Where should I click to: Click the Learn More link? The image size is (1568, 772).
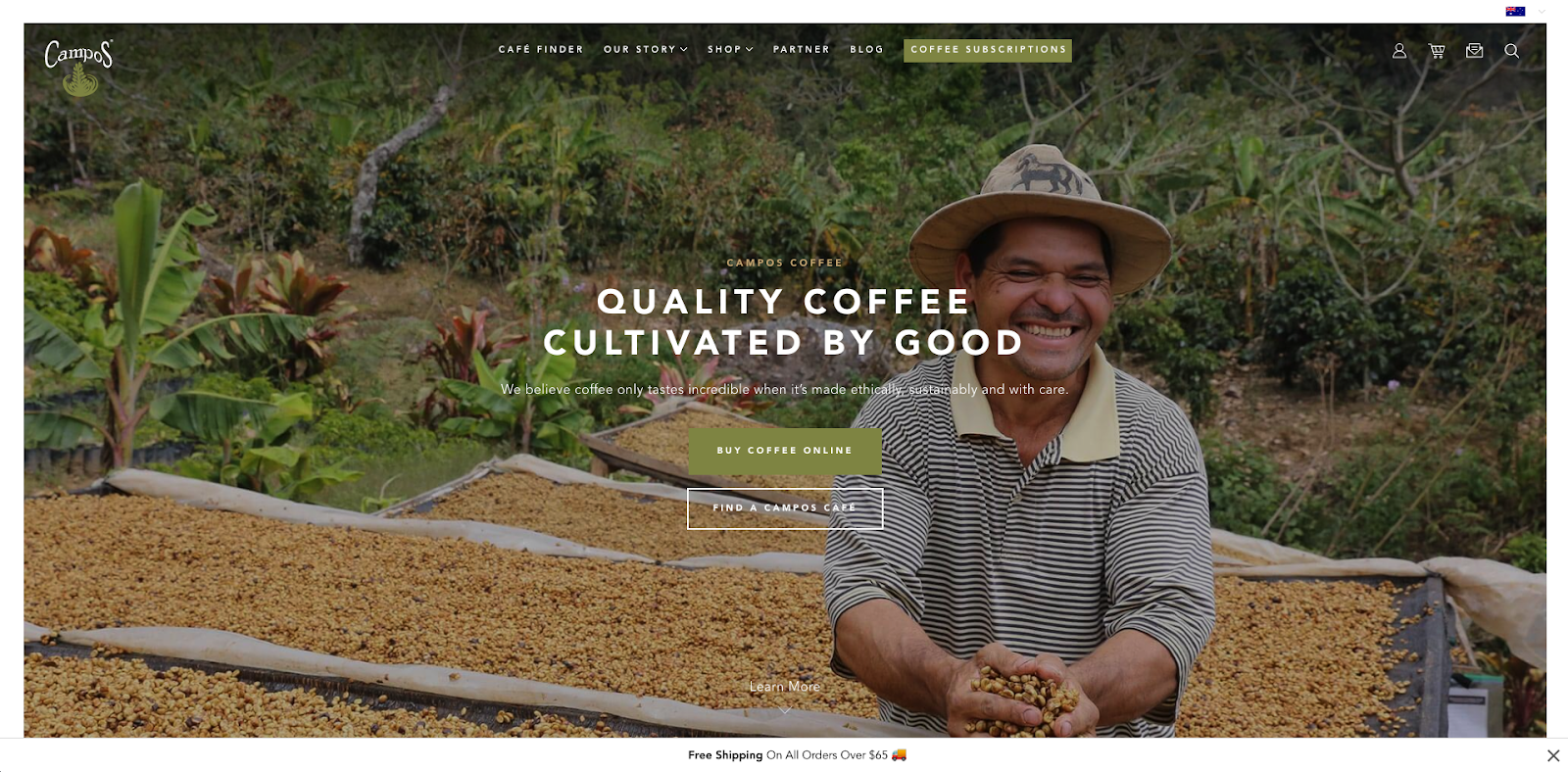(x=785, y=687)
